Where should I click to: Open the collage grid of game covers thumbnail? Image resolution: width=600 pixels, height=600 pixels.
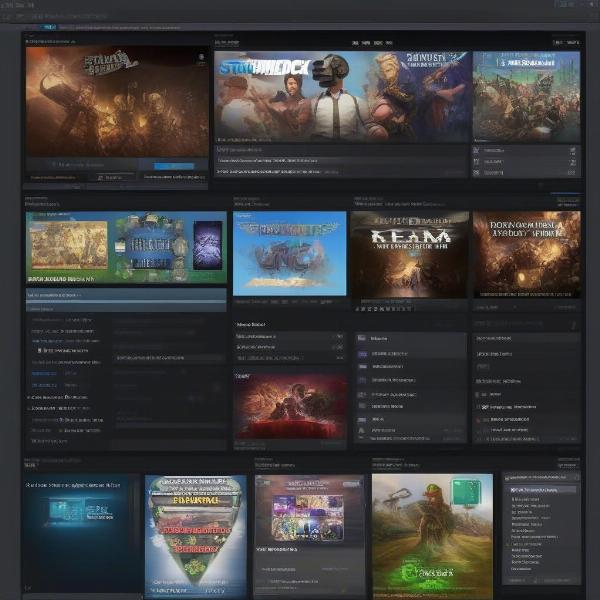[309, 517]
